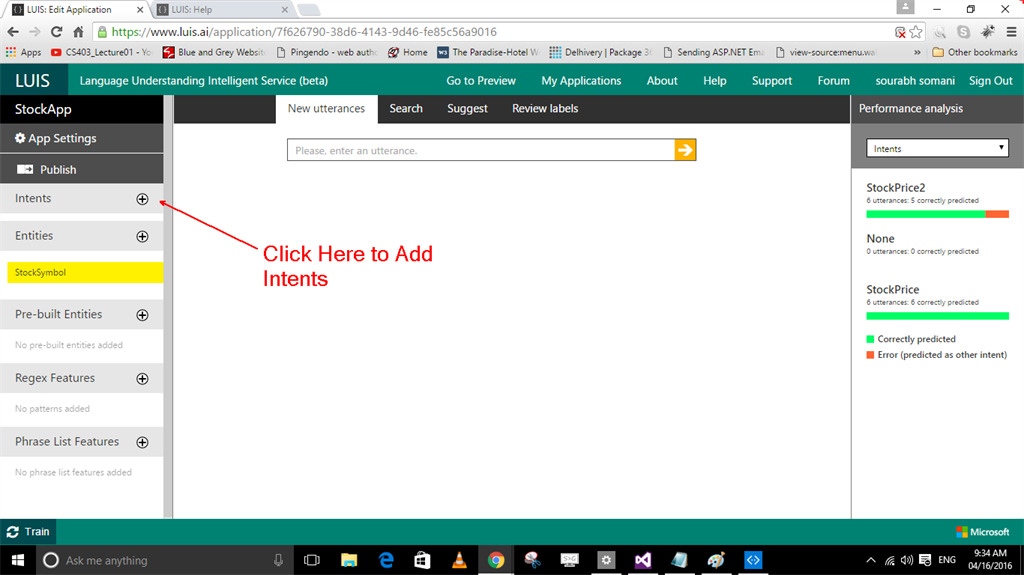Open Other bookmarks folder
1024x575 pixels.
(x=974, y=52)
